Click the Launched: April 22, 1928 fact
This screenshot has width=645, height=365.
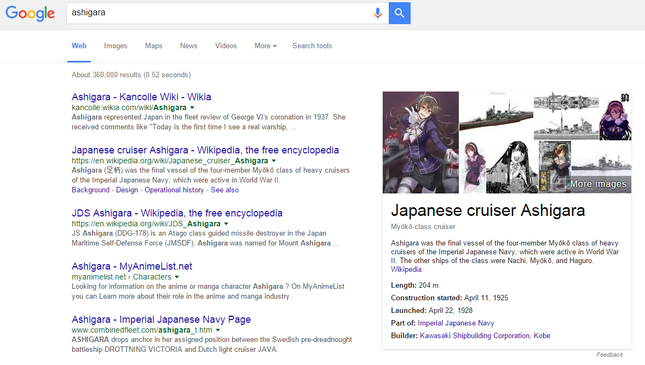point(432,311)
